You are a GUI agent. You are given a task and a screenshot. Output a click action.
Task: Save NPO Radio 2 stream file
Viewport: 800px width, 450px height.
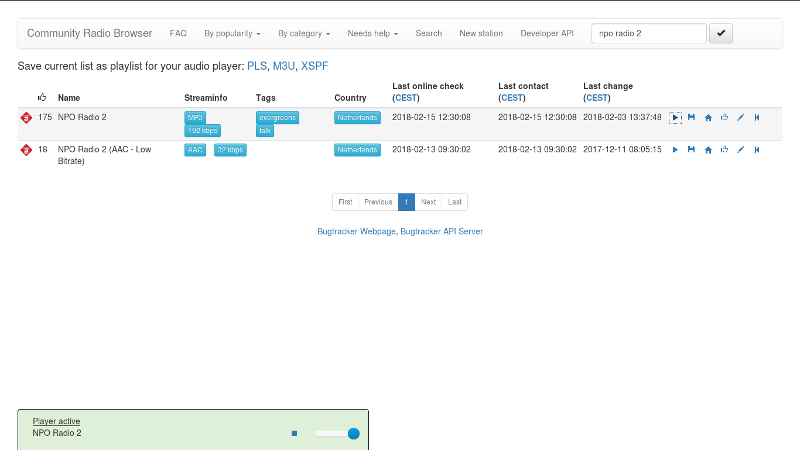pyautogui.click(x=691, y=117)
